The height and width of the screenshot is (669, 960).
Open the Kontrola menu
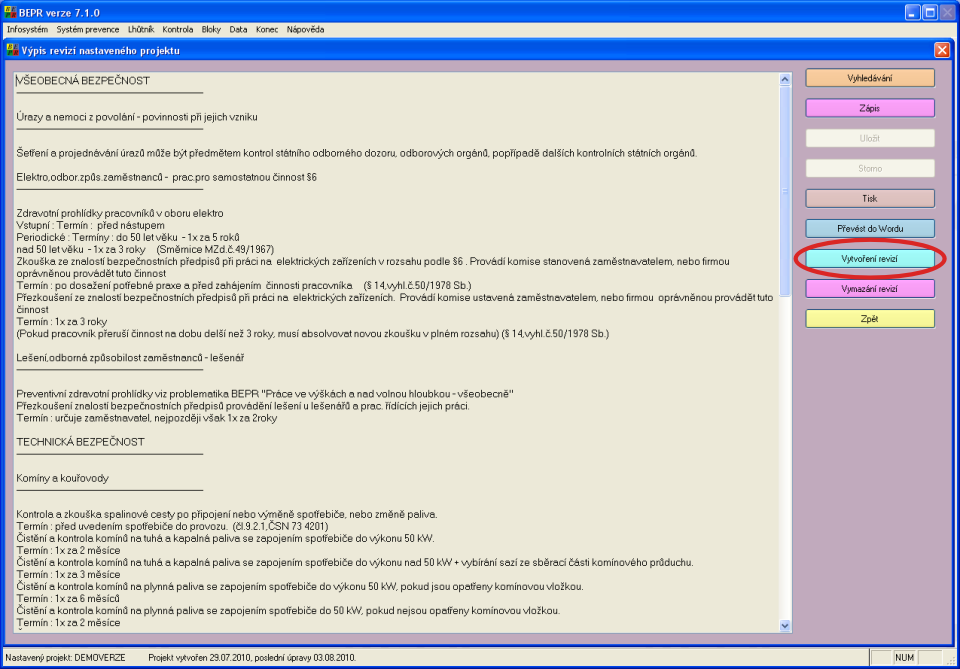(x=178, y=29)
